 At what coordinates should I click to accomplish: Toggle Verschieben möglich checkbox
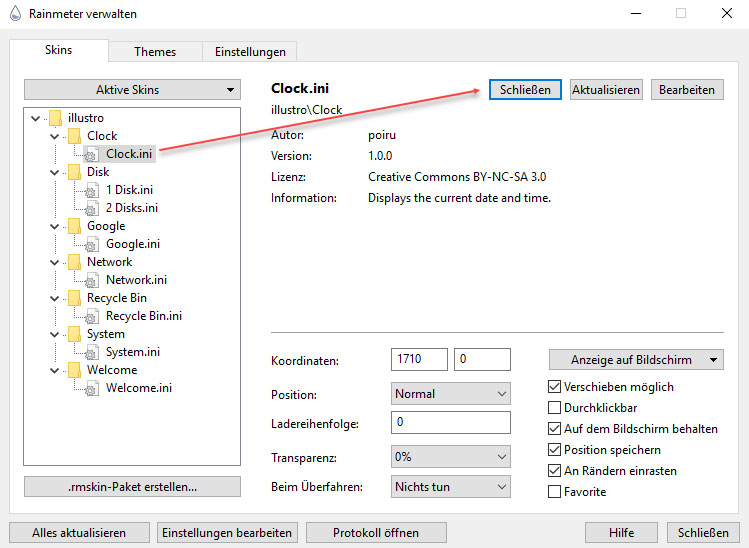click(554, 387)
